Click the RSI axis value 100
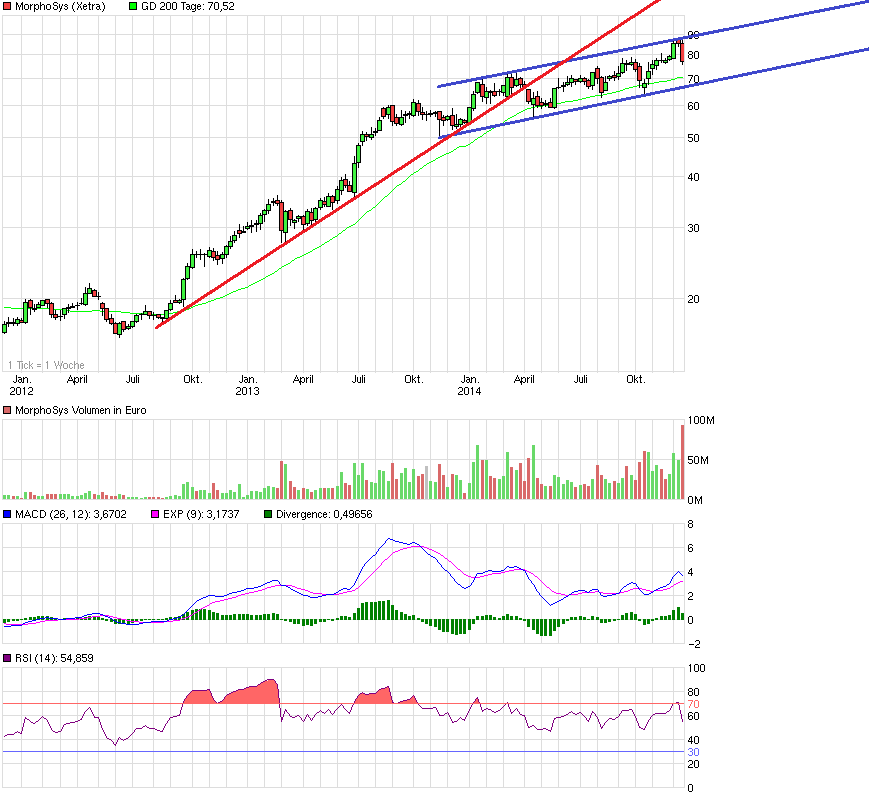This screenshot has height=796, width=869. point(697,669)
